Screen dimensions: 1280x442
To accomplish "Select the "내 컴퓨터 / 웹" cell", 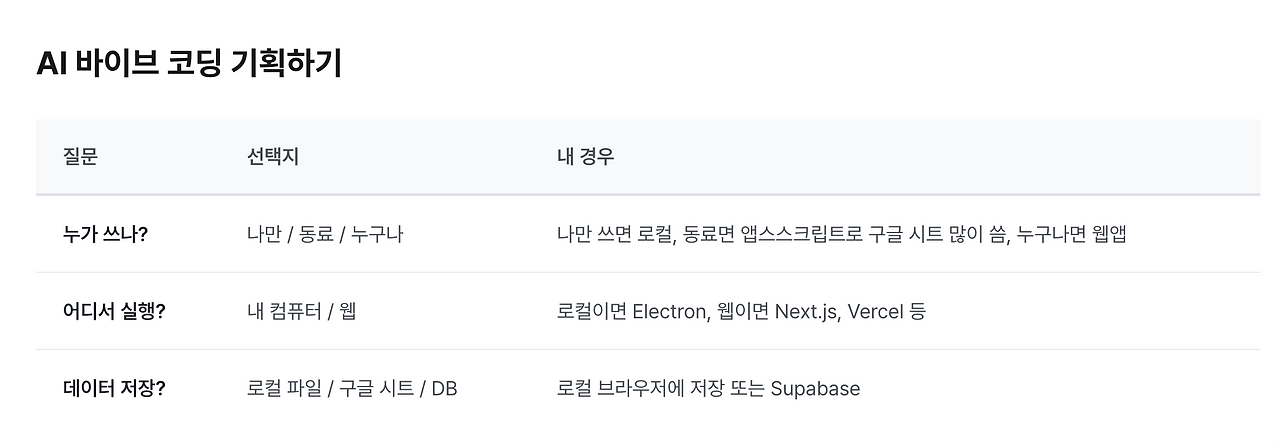I will point(301,311).
